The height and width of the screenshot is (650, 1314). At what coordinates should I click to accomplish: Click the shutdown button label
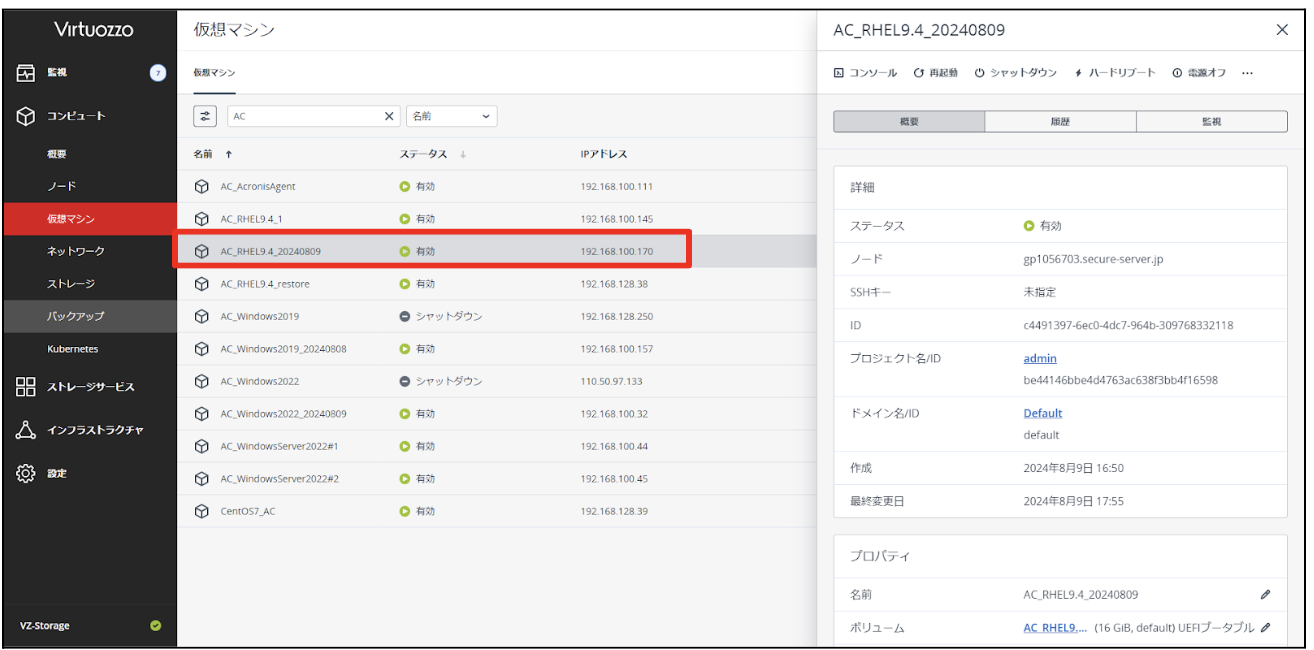coord(1023,73)
